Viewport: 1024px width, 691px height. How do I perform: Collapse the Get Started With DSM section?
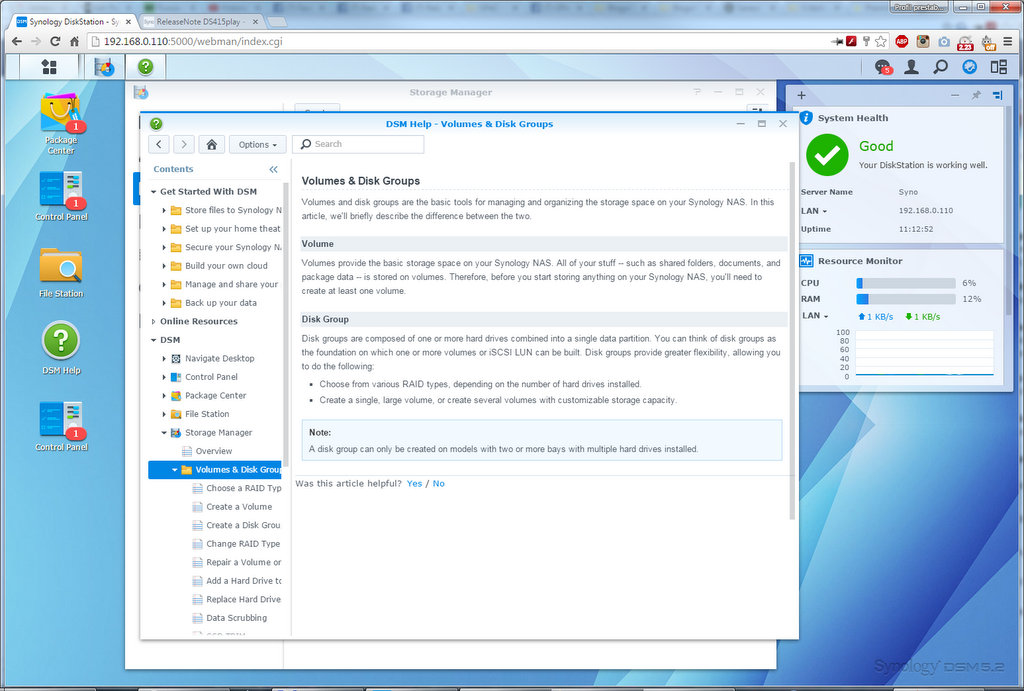coord(153,192)
